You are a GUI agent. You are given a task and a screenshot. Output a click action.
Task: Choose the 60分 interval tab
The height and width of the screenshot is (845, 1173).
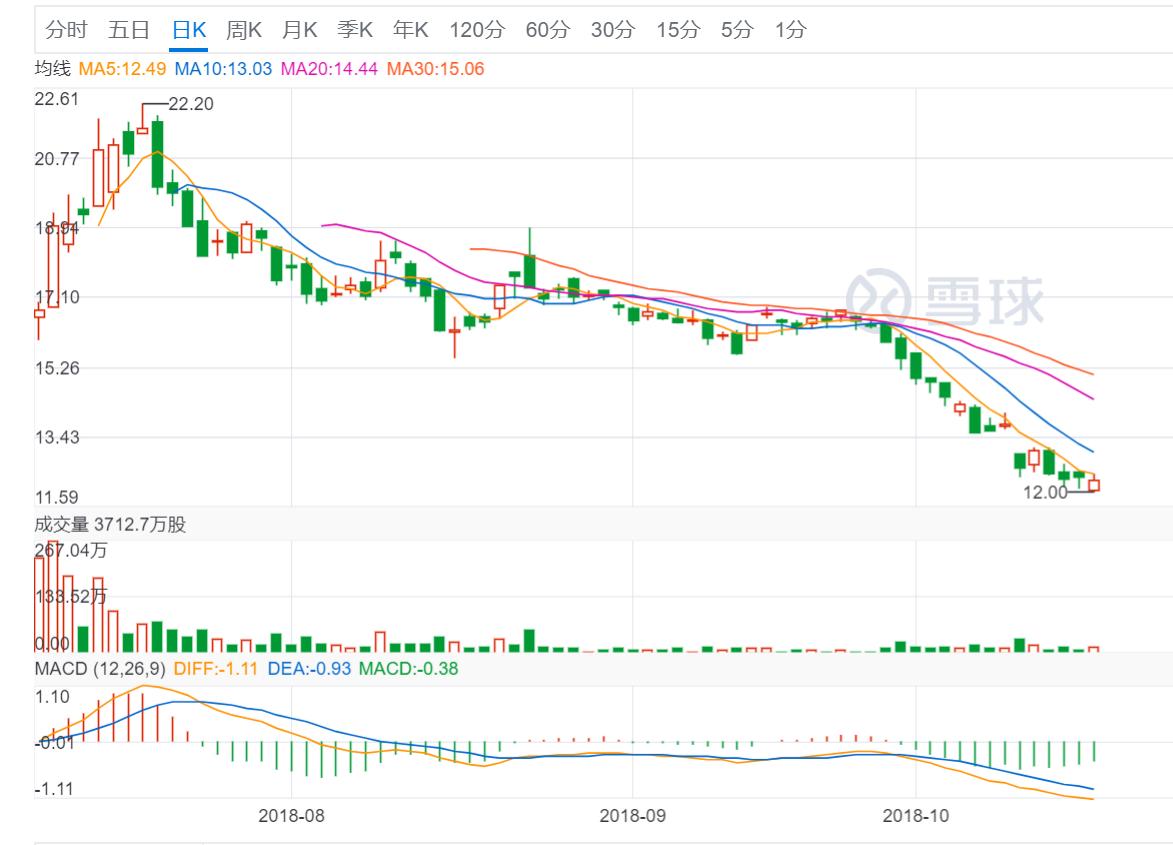[547, 30]
